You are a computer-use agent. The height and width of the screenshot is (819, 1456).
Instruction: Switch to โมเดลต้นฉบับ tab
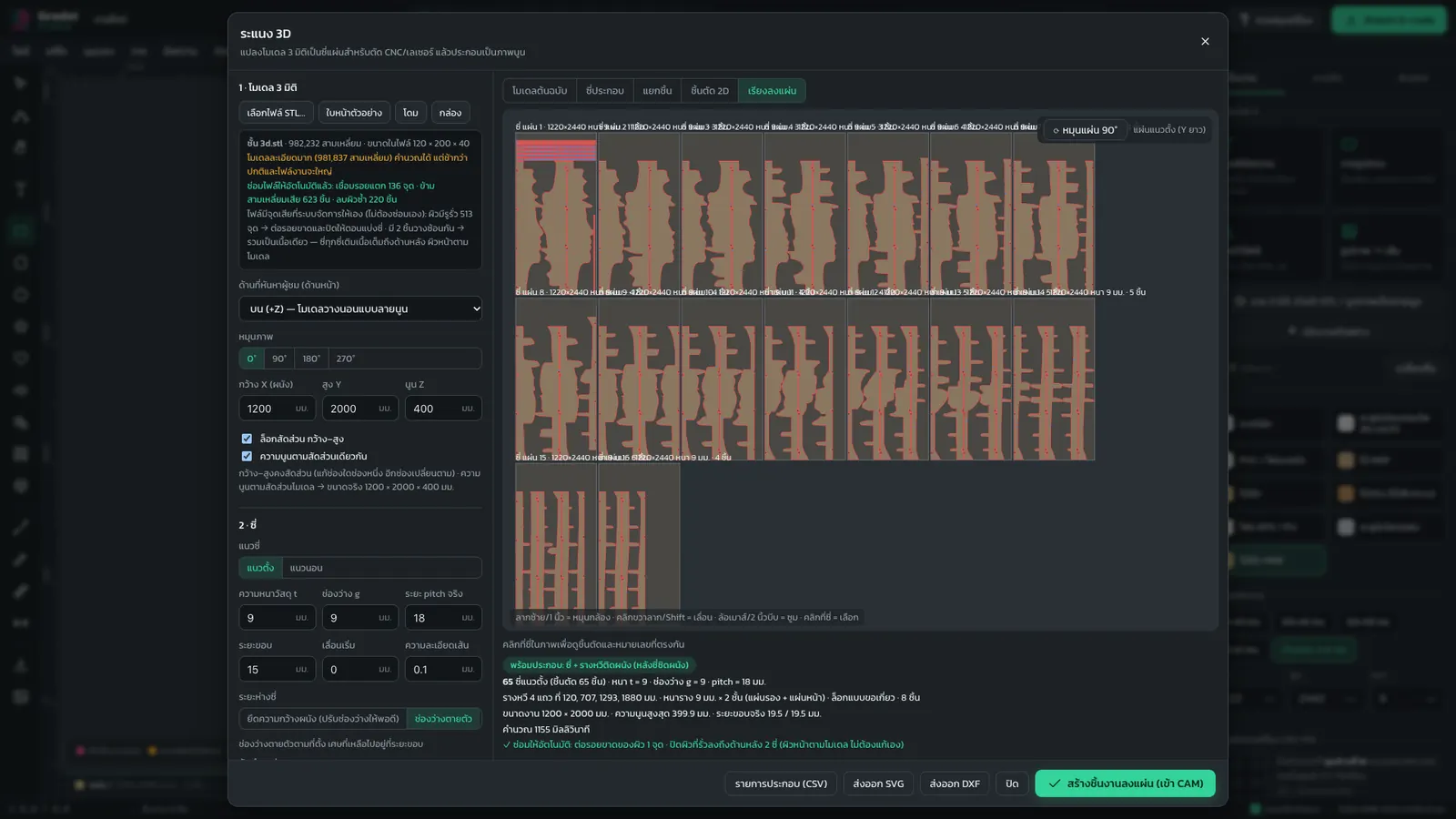(x=540, y=91)
